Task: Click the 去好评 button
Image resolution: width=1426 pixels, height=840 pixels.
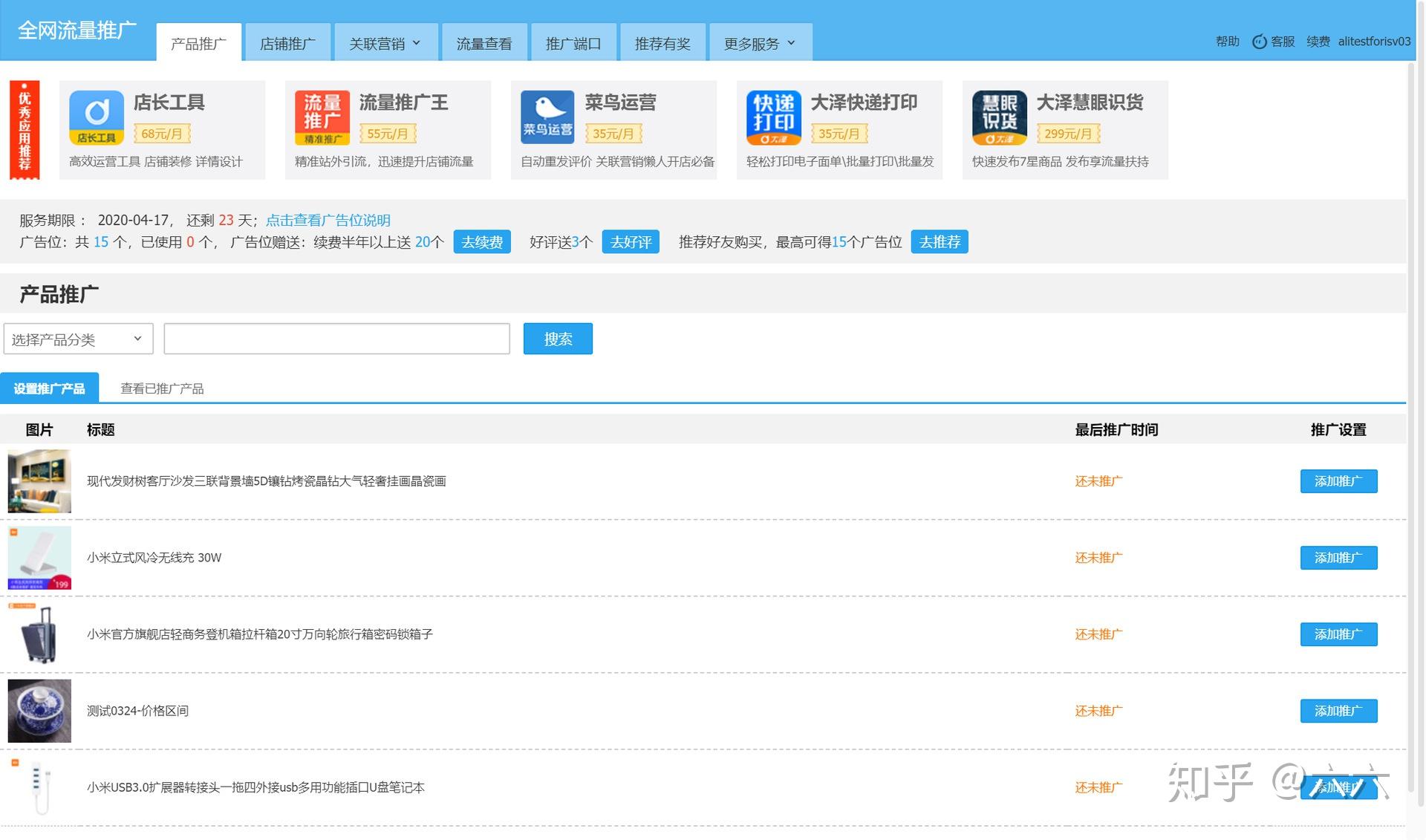Action: (631, 242)
